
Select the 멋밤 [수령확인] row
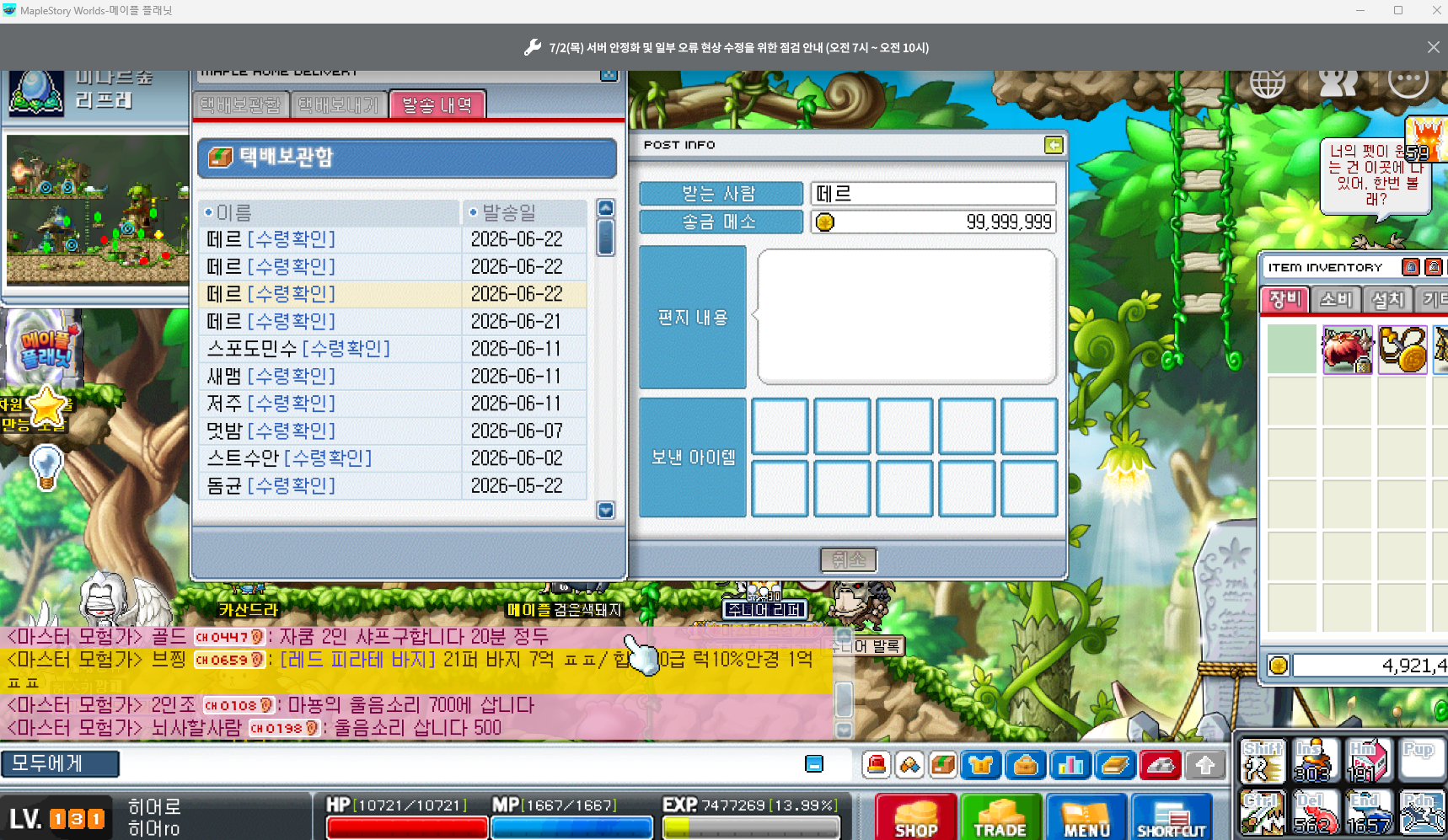393,431
